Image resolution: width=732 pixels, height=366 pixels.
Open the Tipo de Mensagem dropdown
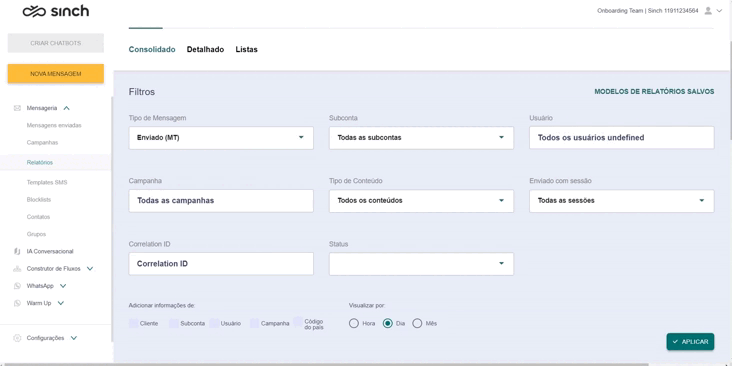pyautogui.click(x=221, y=138)
